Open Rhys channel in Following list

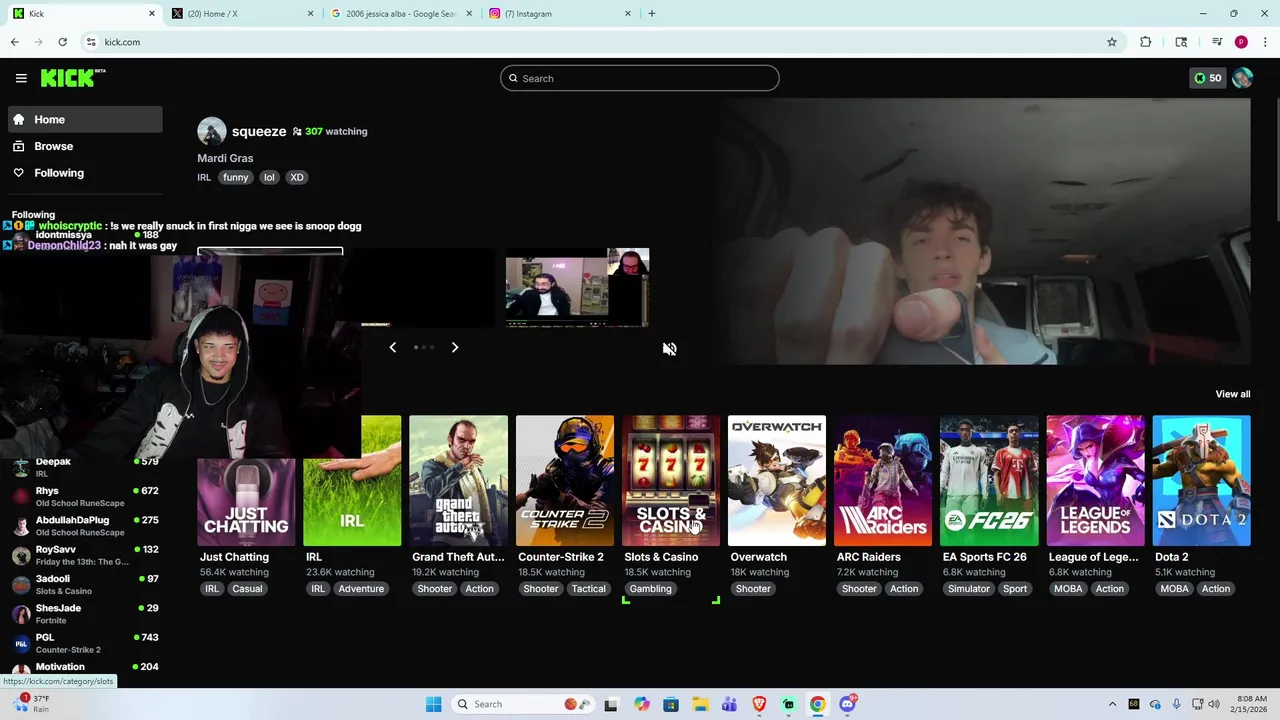click(x=85, y=497)
